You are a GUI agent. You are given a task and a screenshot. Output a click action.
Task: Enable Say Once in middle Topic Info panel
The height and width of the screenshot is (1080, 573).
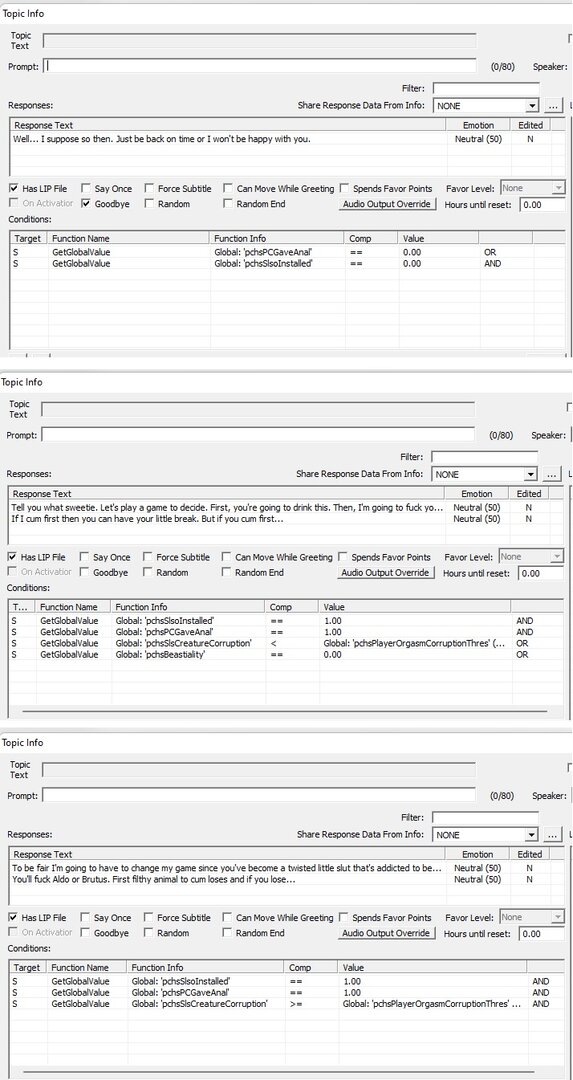(84, 557)
